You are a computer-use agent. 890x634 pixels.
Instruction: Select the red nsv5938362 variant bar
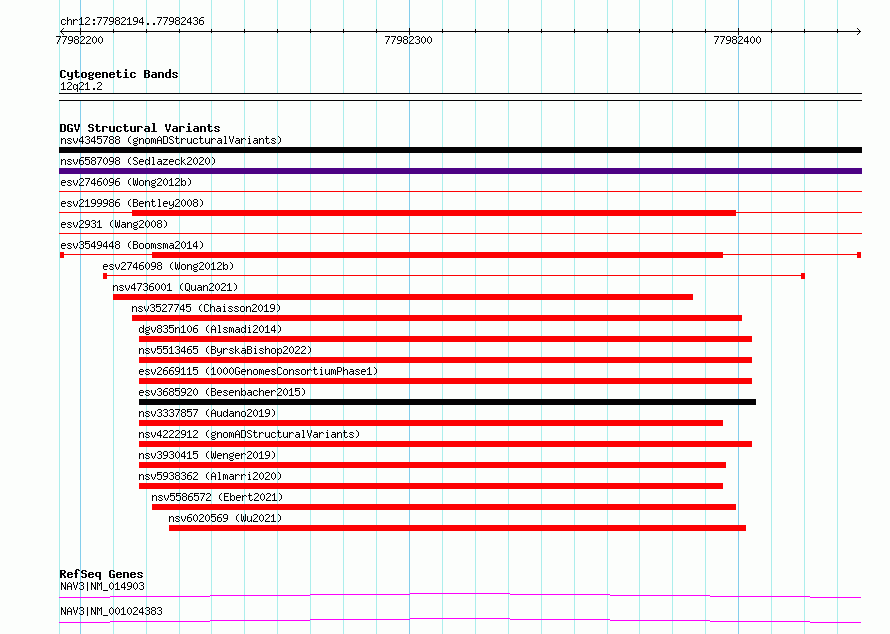tap(431, 486)
